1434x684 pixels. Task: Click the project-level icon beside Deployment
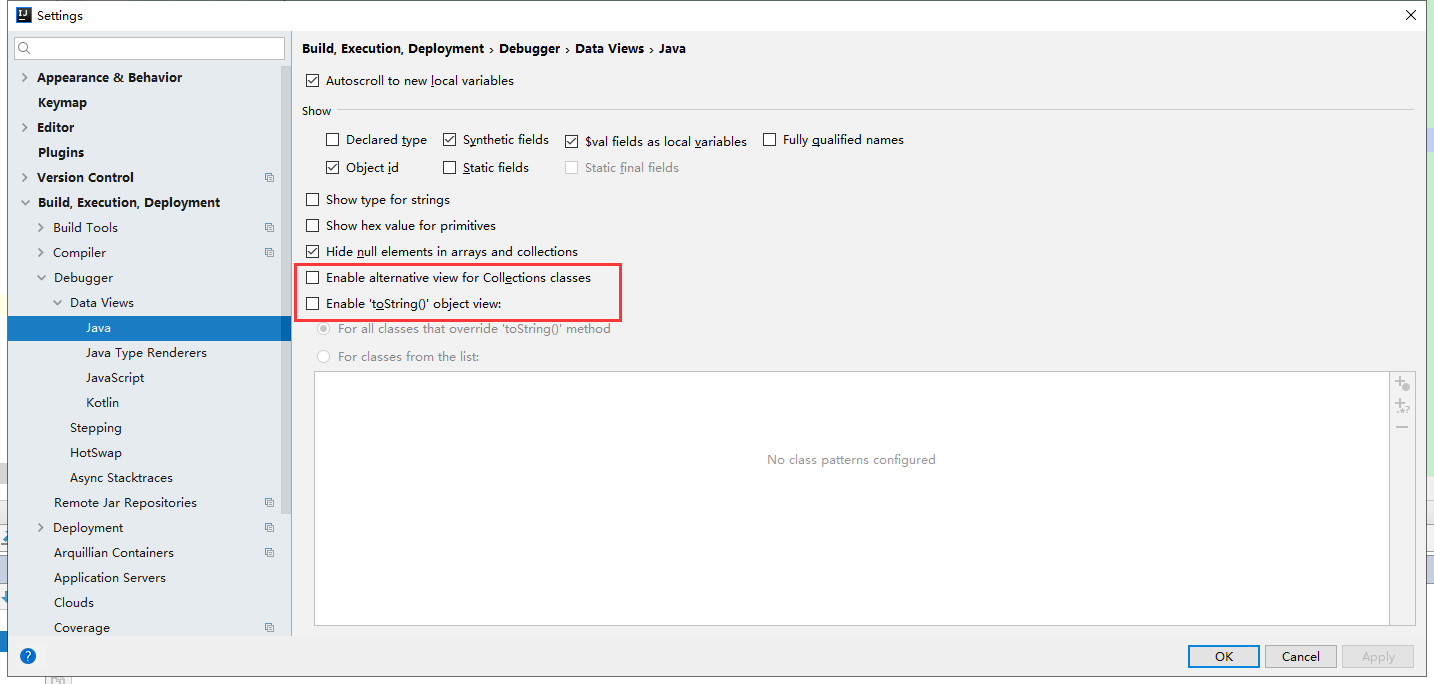click(269, 527)
